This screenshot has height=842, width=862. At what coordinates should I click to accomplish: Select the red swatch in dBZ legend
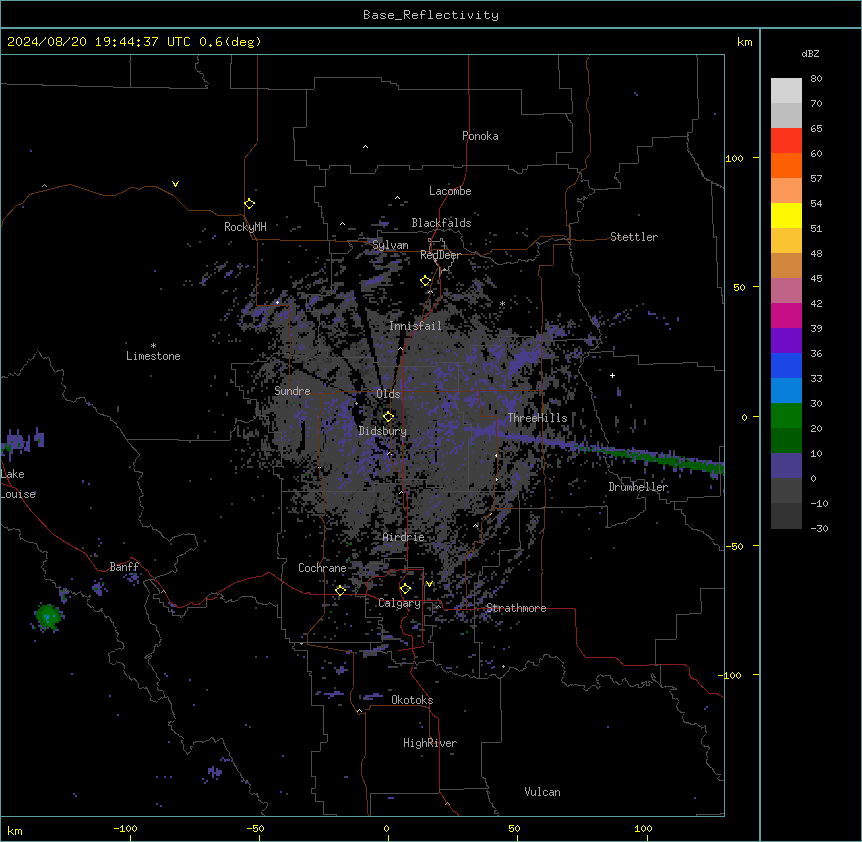point(786,141)
